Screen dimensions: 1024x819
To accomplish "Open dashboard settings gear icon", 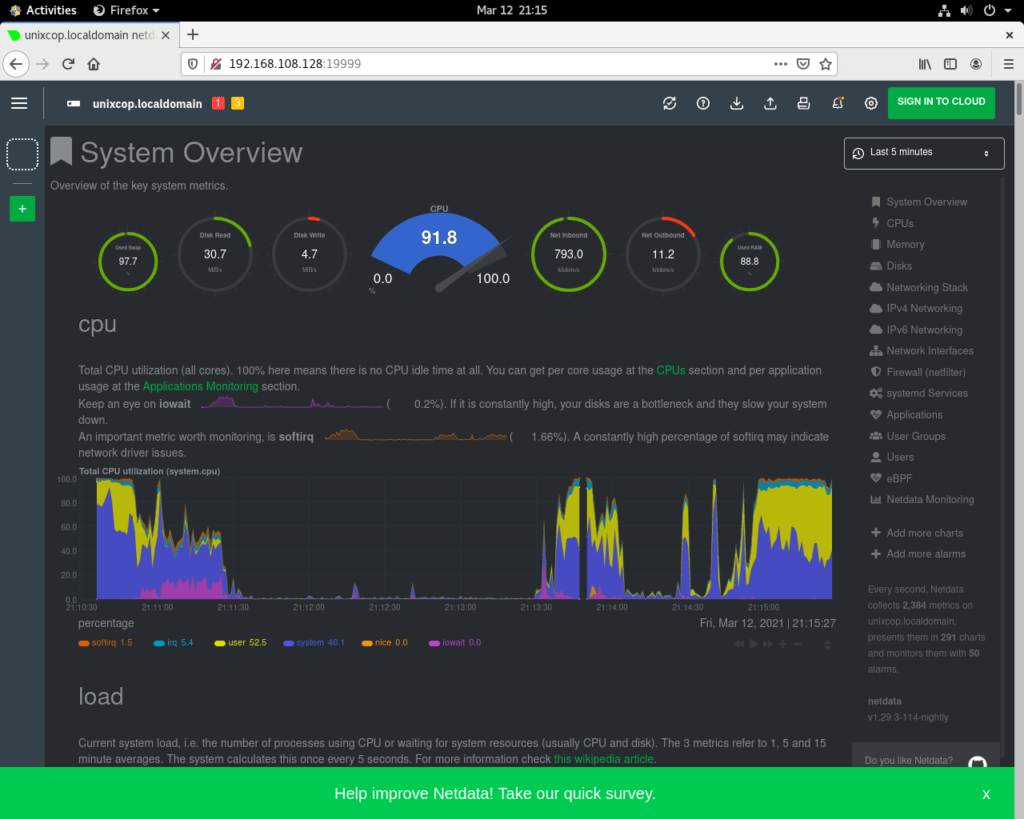I will click(x=871, y=103).
